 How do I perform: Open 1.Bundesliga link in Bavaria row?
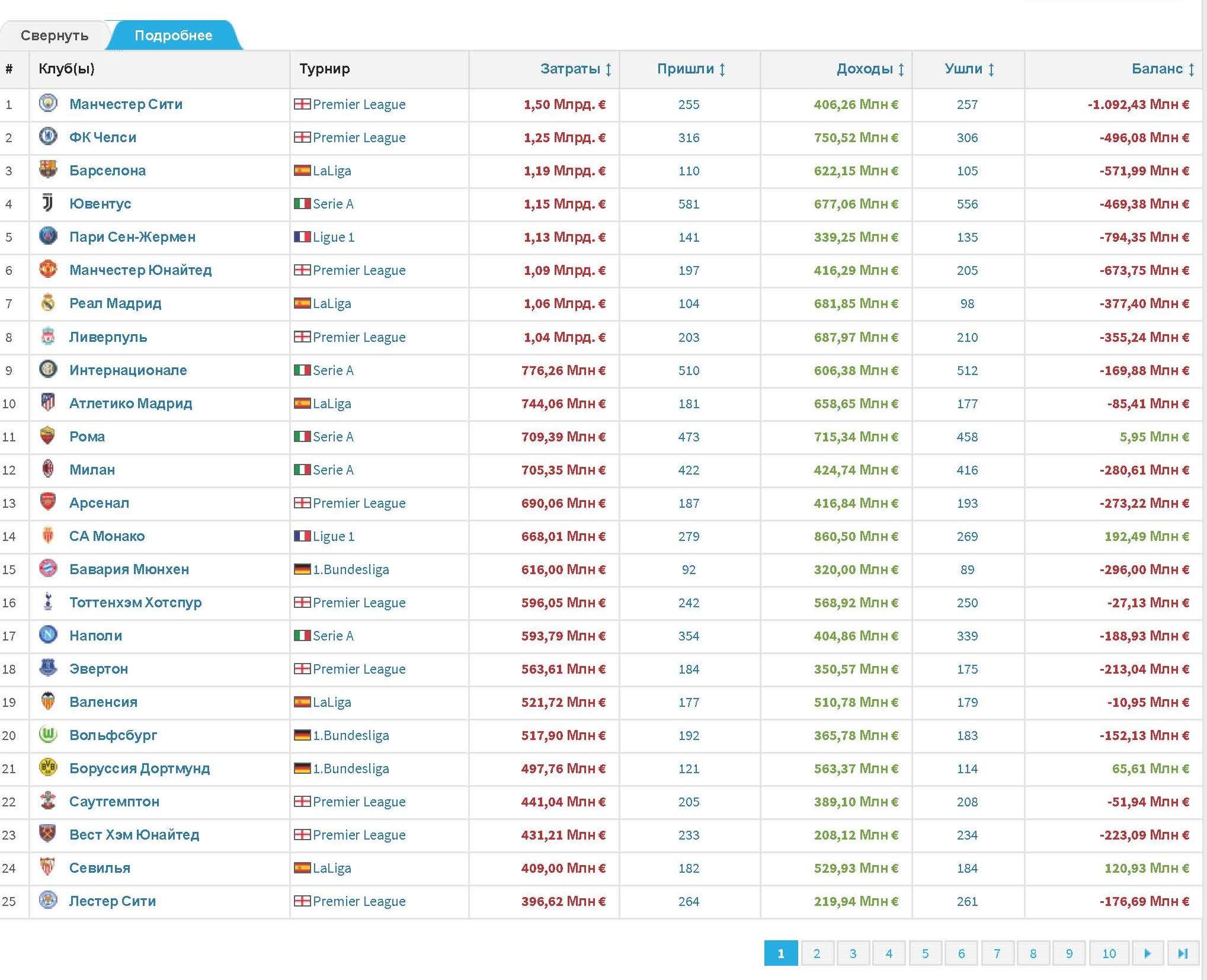[351, 569]
